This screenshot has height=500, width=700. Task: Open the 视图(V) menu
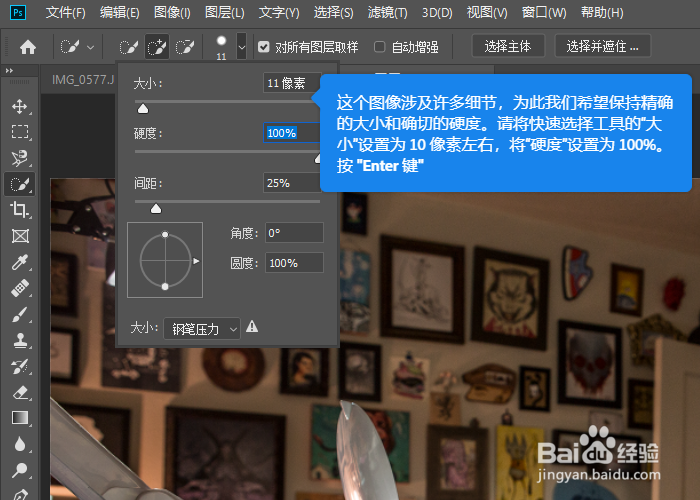[487, 12]
